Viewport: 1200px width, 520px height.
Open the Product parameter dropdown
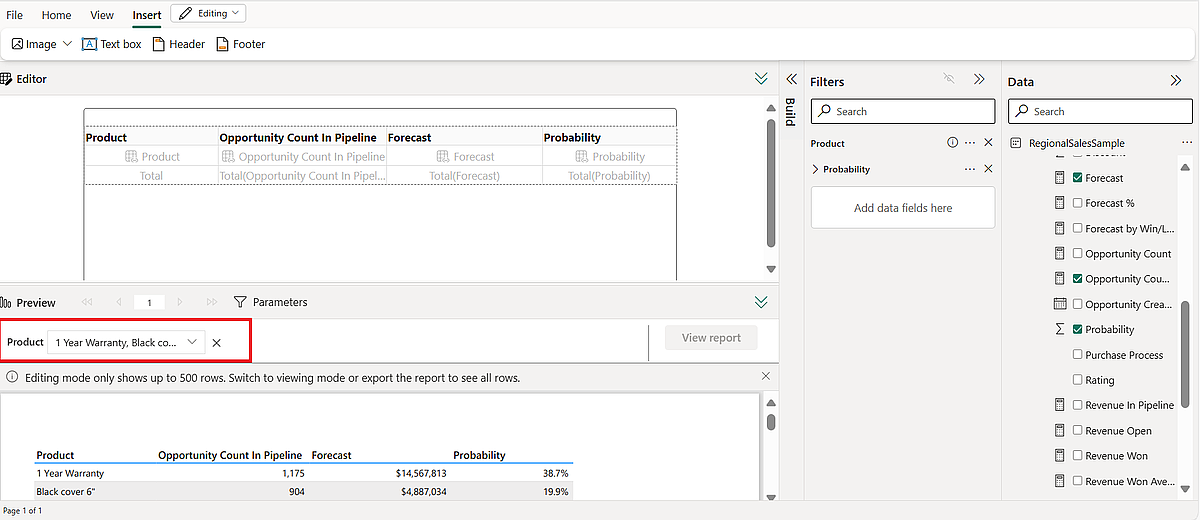(x=127, y=342)
